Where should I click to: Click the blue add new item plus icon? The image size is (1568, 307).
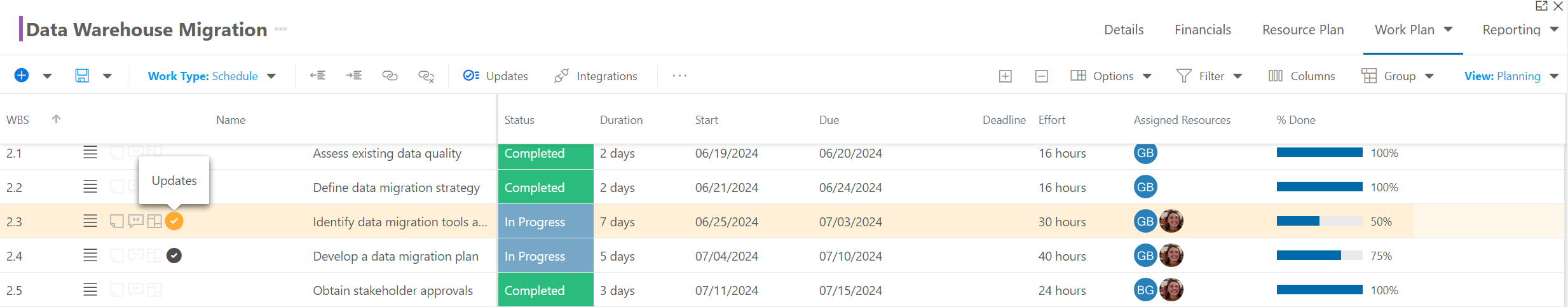pyautogui.click(x=22, y=76)
